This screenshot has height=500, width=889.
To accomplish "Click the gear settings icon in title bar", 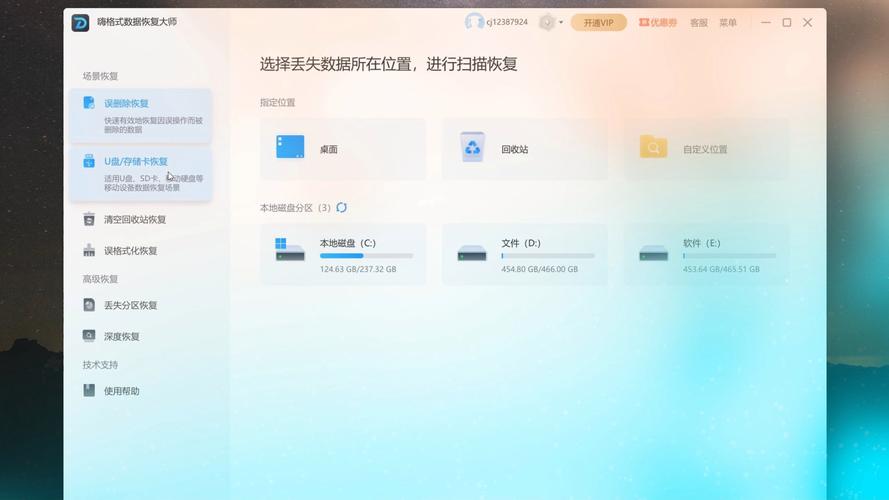I will (x=547, y=23).
